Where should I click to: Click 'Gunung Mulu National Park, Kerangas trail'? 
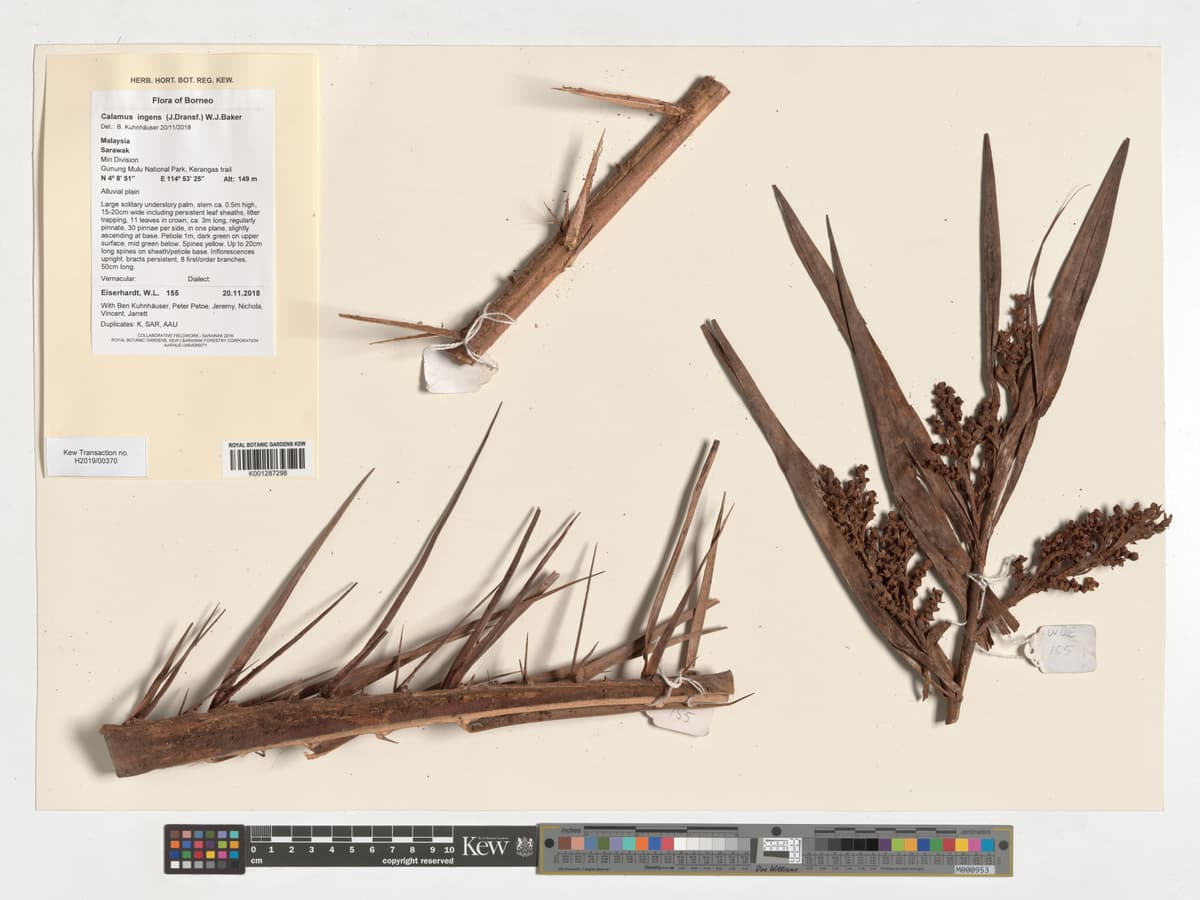click(x=166, y=169)
